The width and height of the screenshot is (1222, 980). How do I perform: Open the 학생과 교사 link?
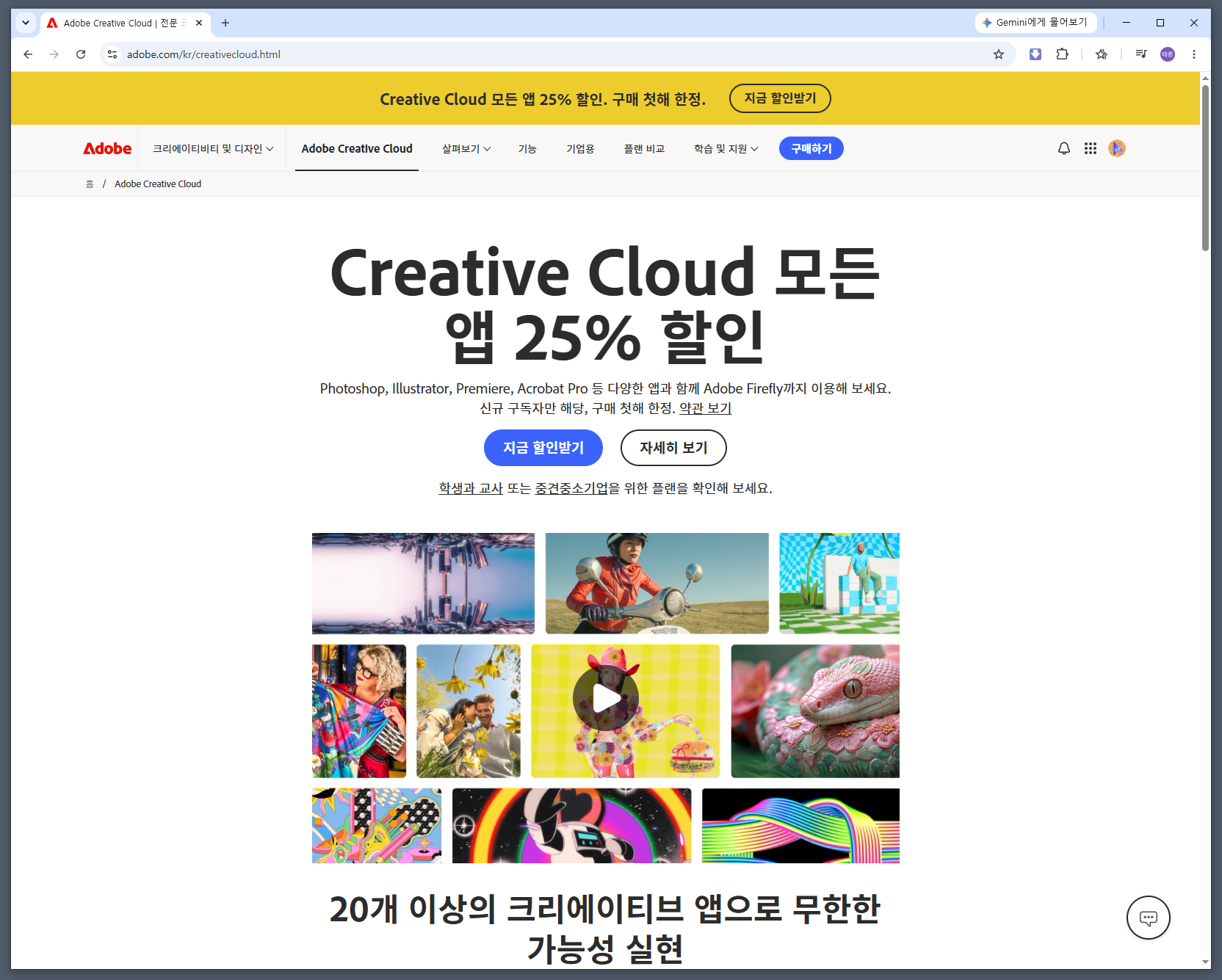coord(471,488)
